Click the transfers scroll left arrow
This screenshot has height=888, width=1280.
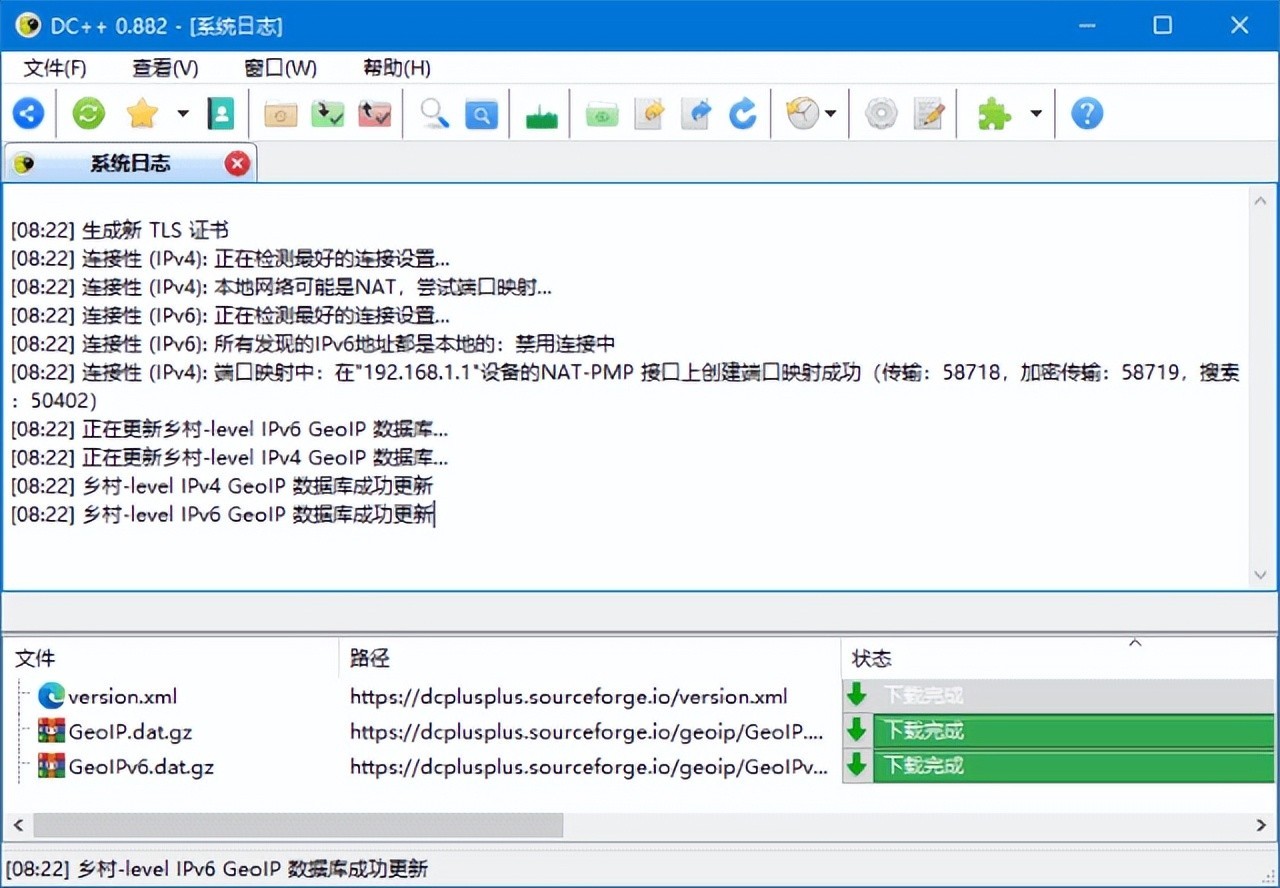17,825
